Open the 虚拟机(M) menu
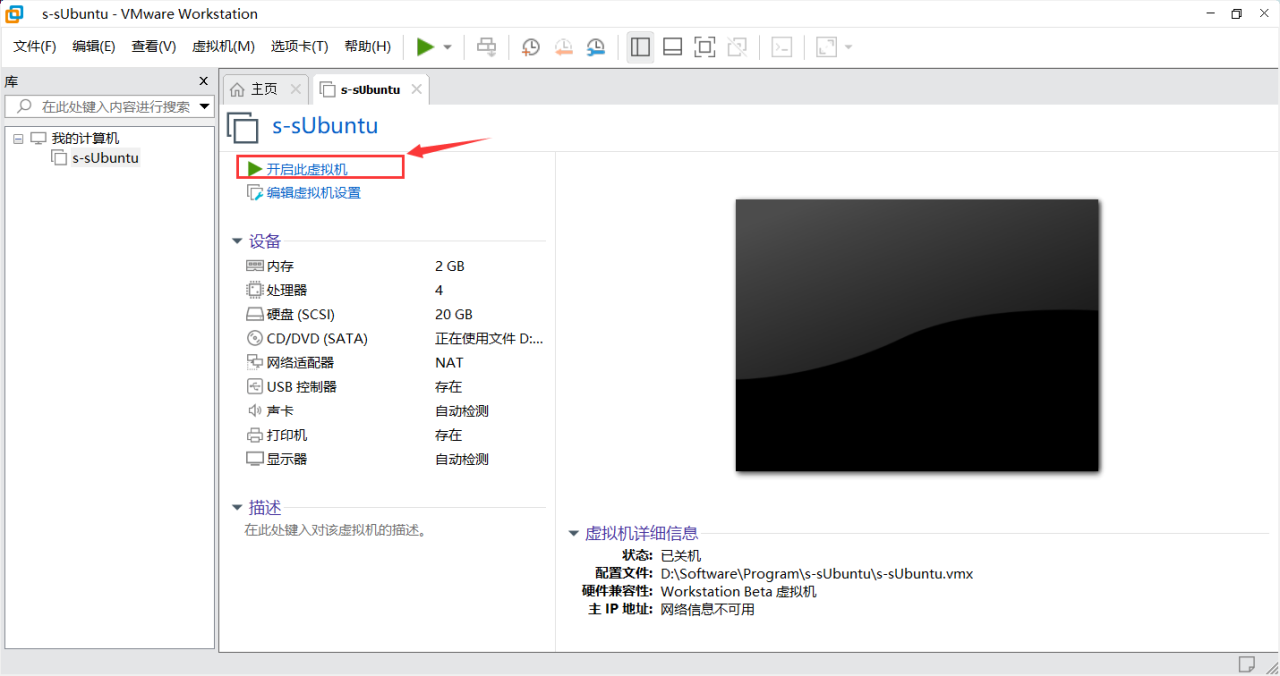This screenshot has height=676, width=1280. click(x=223, y=47)
